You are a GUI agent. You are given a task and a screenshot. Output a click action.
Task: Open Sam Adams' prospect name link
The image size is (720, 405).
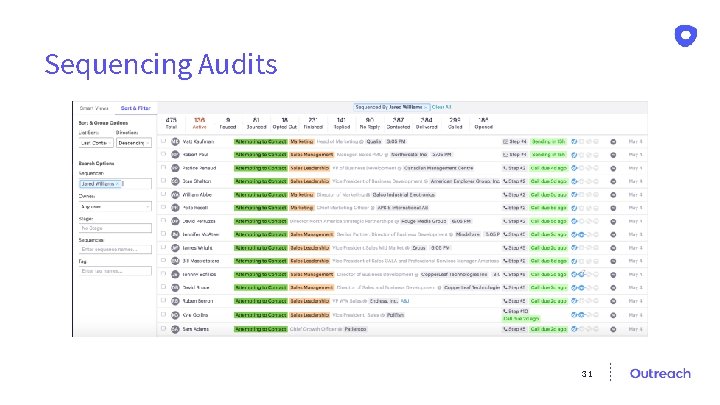196,329
